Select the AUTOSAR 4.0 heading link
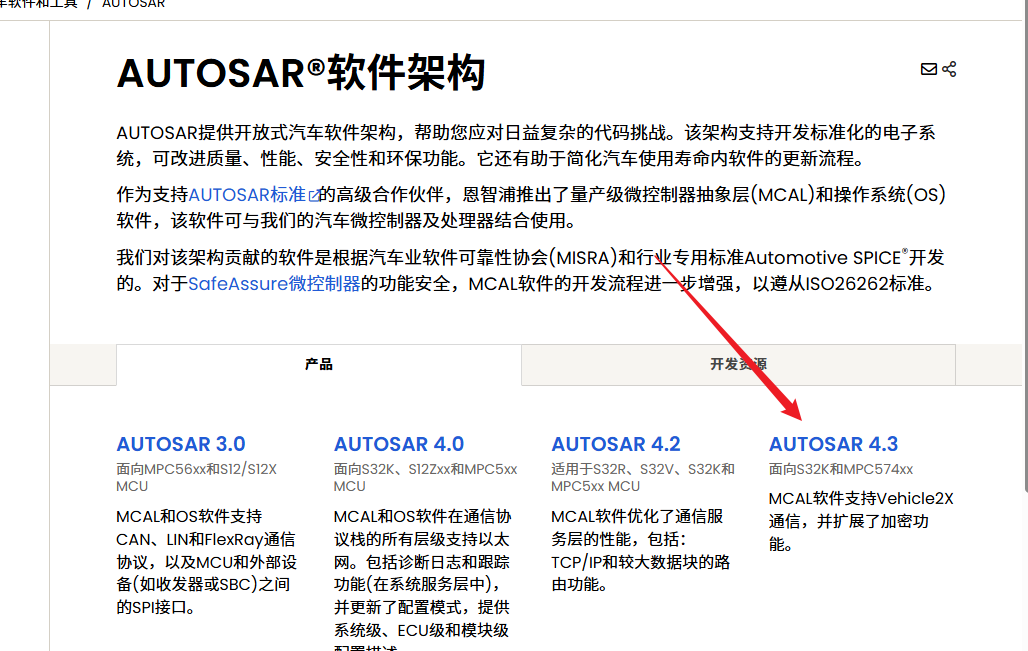Screen dimensions: 1028x651 pyautogui.click(x=398, y=444)
